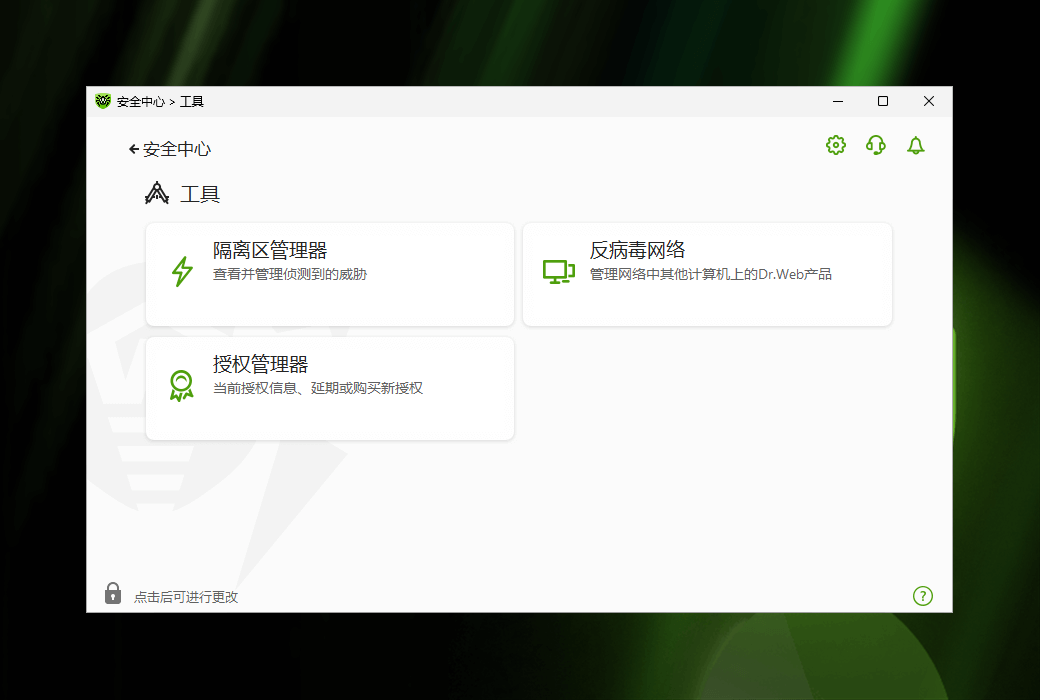
Task: Click the lightning bolt quarantine icon
Action: (182, 272)
